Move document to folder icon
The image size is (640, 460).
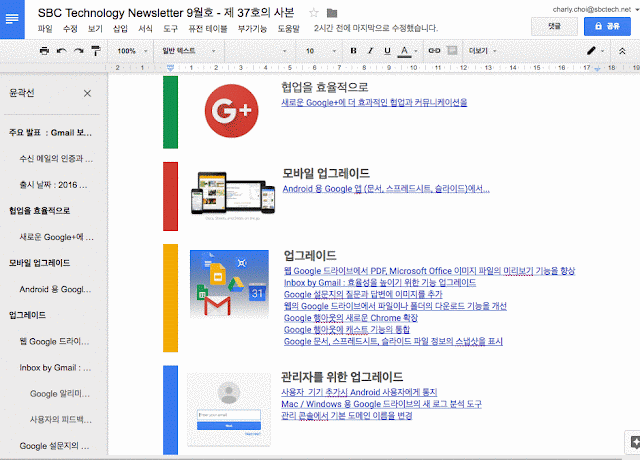(x=332, y=13)
